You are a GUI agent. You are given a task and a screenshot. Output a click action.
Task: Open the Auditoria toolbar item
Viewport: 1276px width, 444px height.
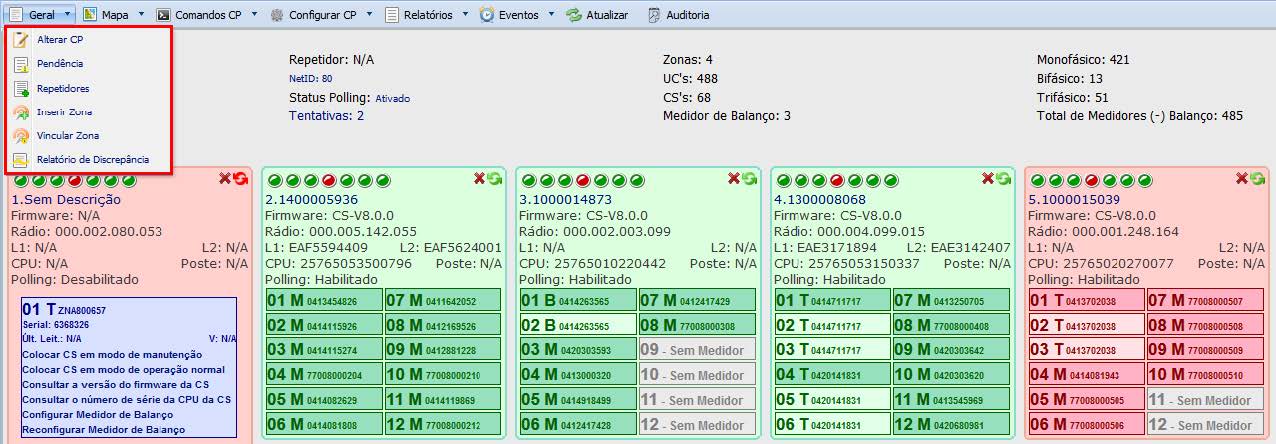[x=678, y=15]
